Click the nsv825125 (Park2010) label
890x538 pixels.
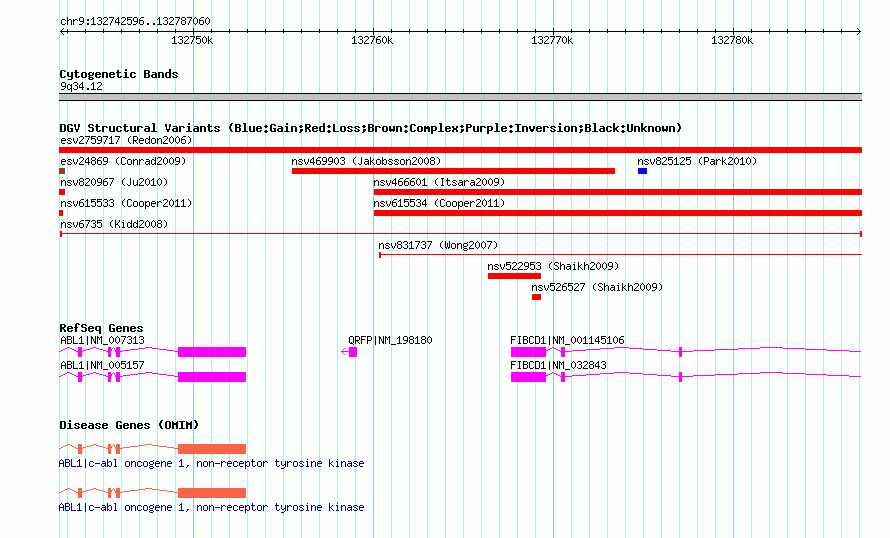coord(697,161)
